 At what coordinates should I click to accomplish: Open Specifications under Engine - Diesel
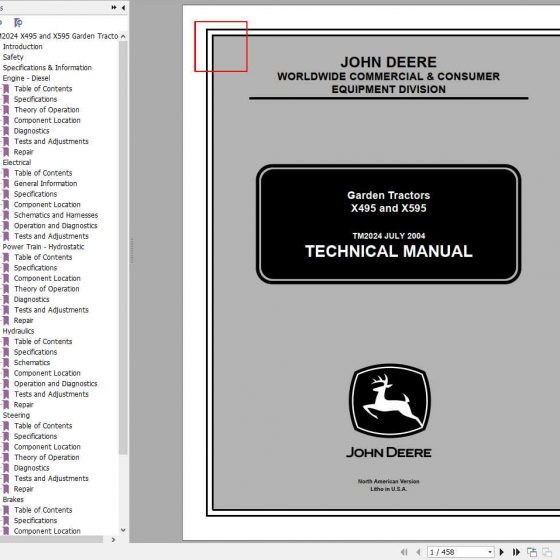click(35, 99)
